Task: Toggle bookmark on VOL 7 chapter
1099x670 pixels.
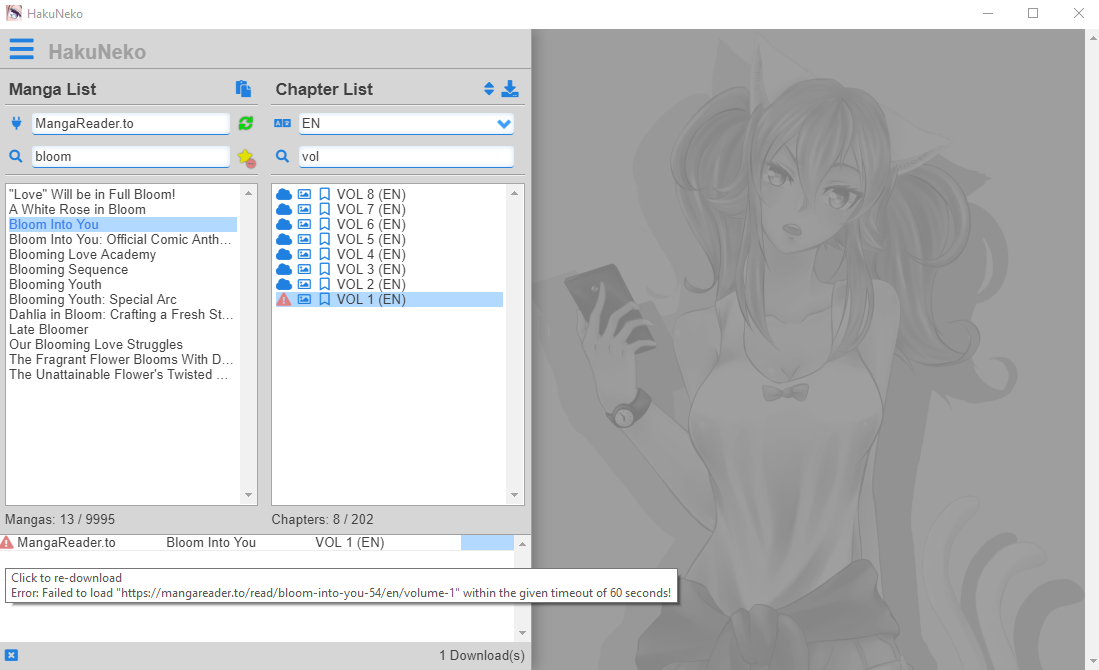Action: (325, 208)
